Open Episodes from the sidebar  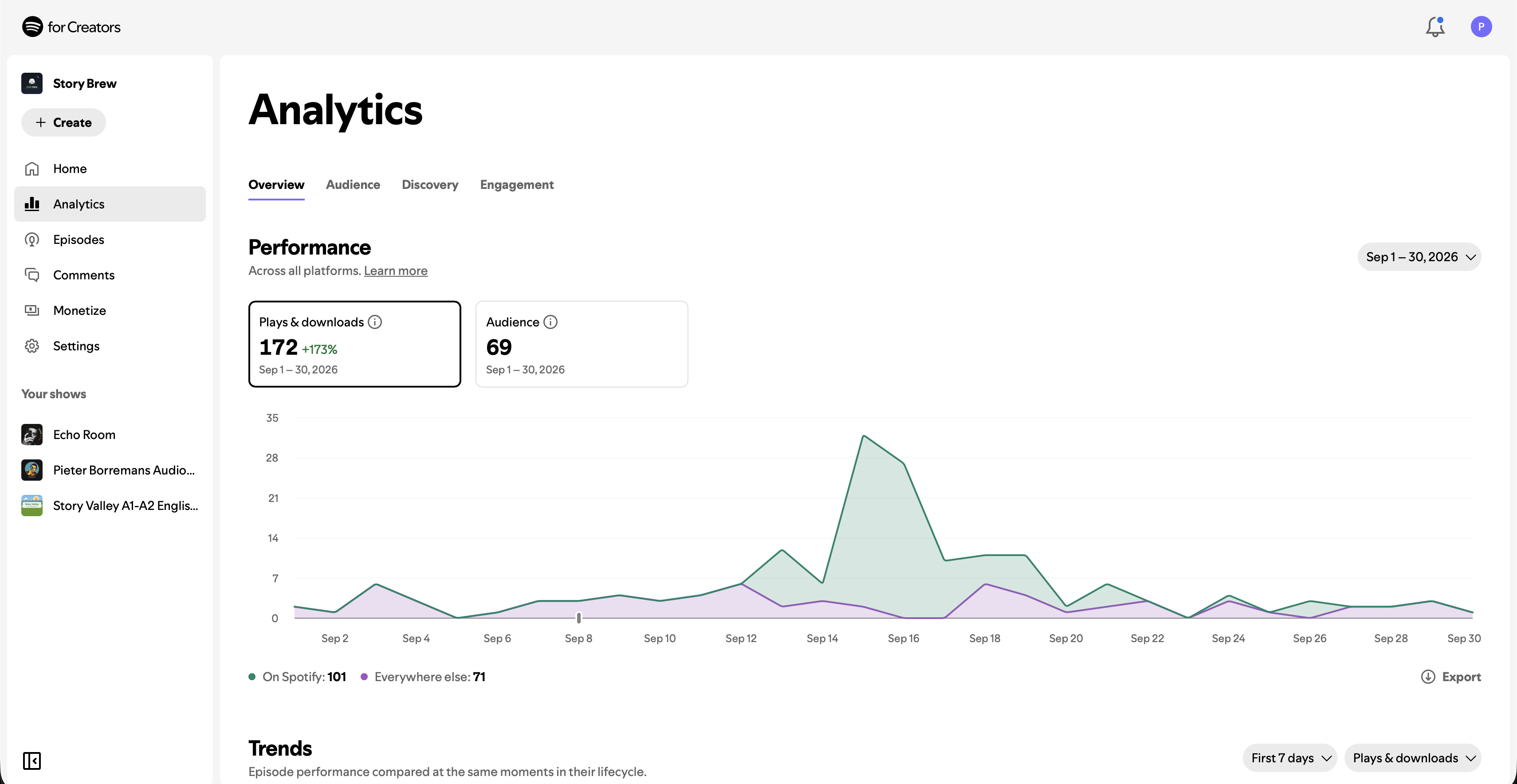click(x=110, y=239)
